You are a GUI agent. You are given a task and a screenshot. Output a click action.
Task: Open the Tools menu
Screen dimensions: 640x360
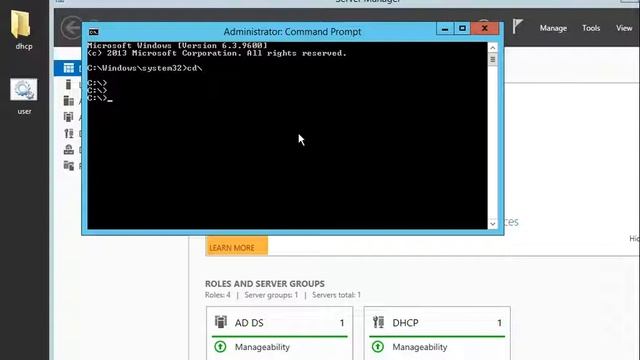click(x=591, y=28)
